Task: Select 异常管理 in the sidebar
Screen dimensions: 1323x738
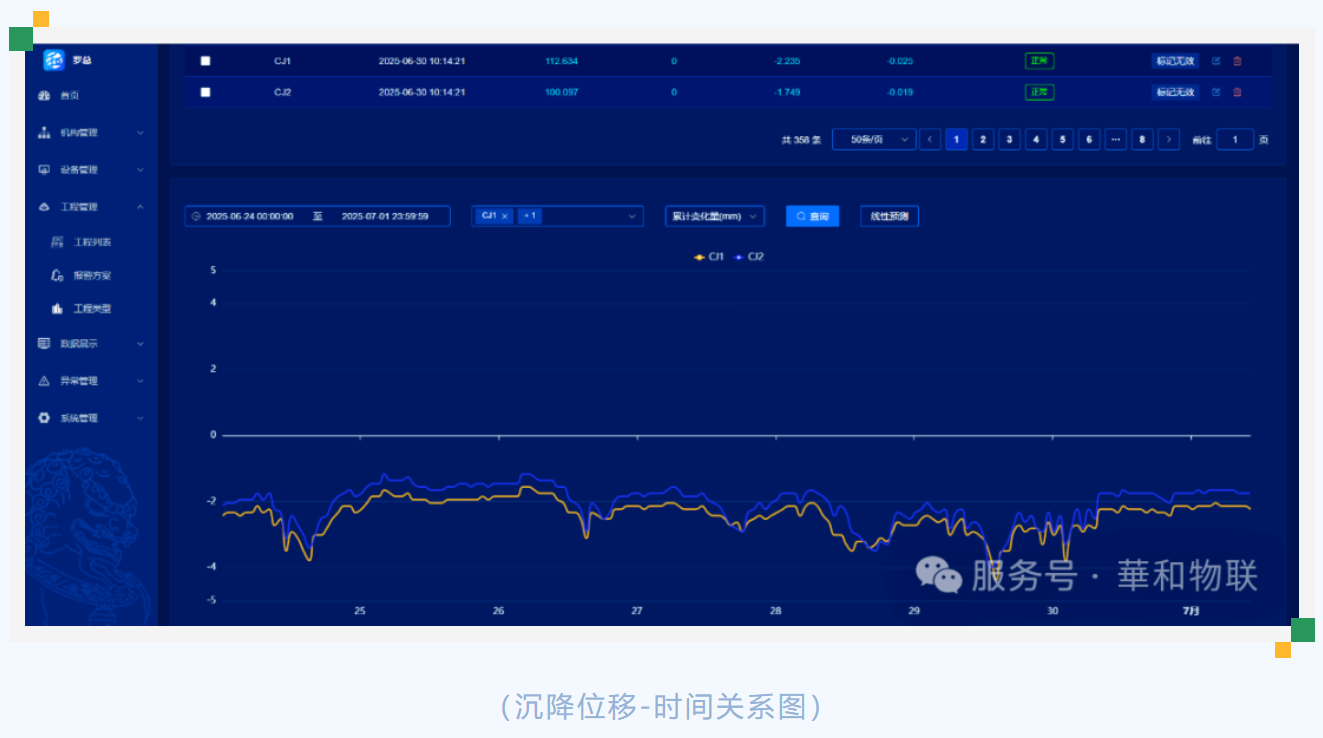Action: point(79,381)
